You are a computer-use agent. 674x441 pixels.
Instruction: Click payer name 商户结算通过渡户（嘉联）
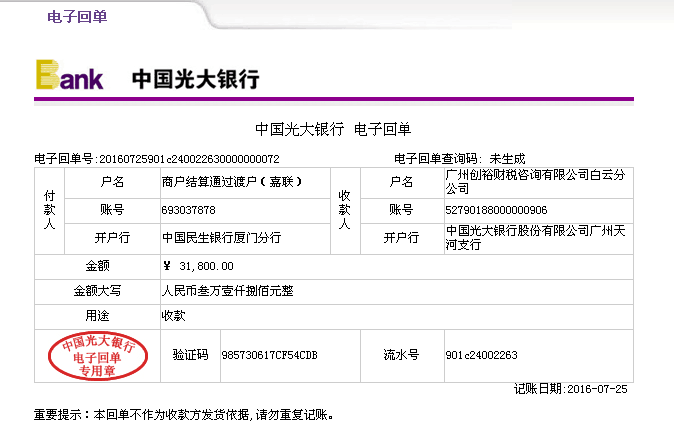click(232, 182)
